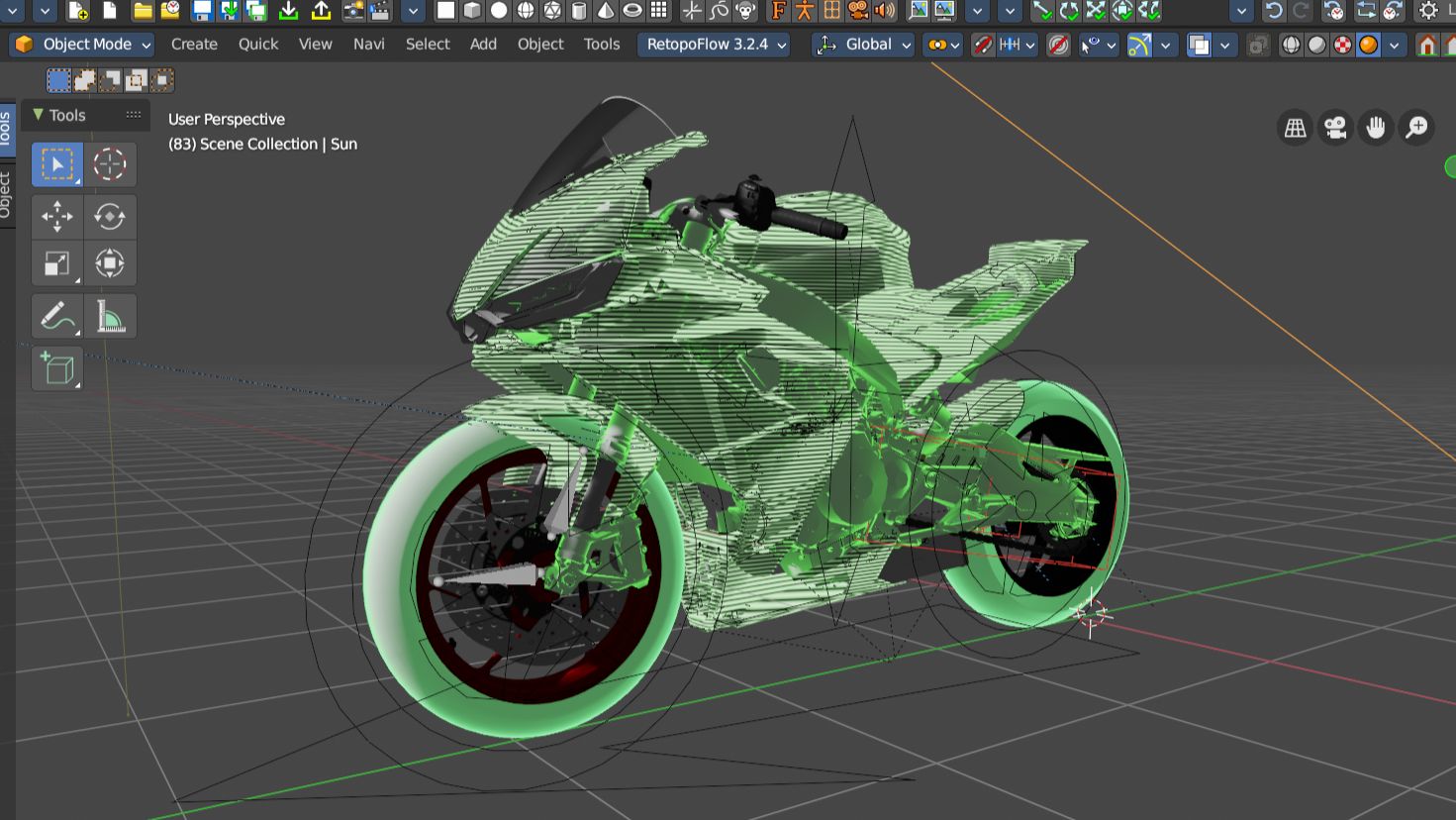Select the Measure tool
The image size is (1456, 820).
(109, 317)
